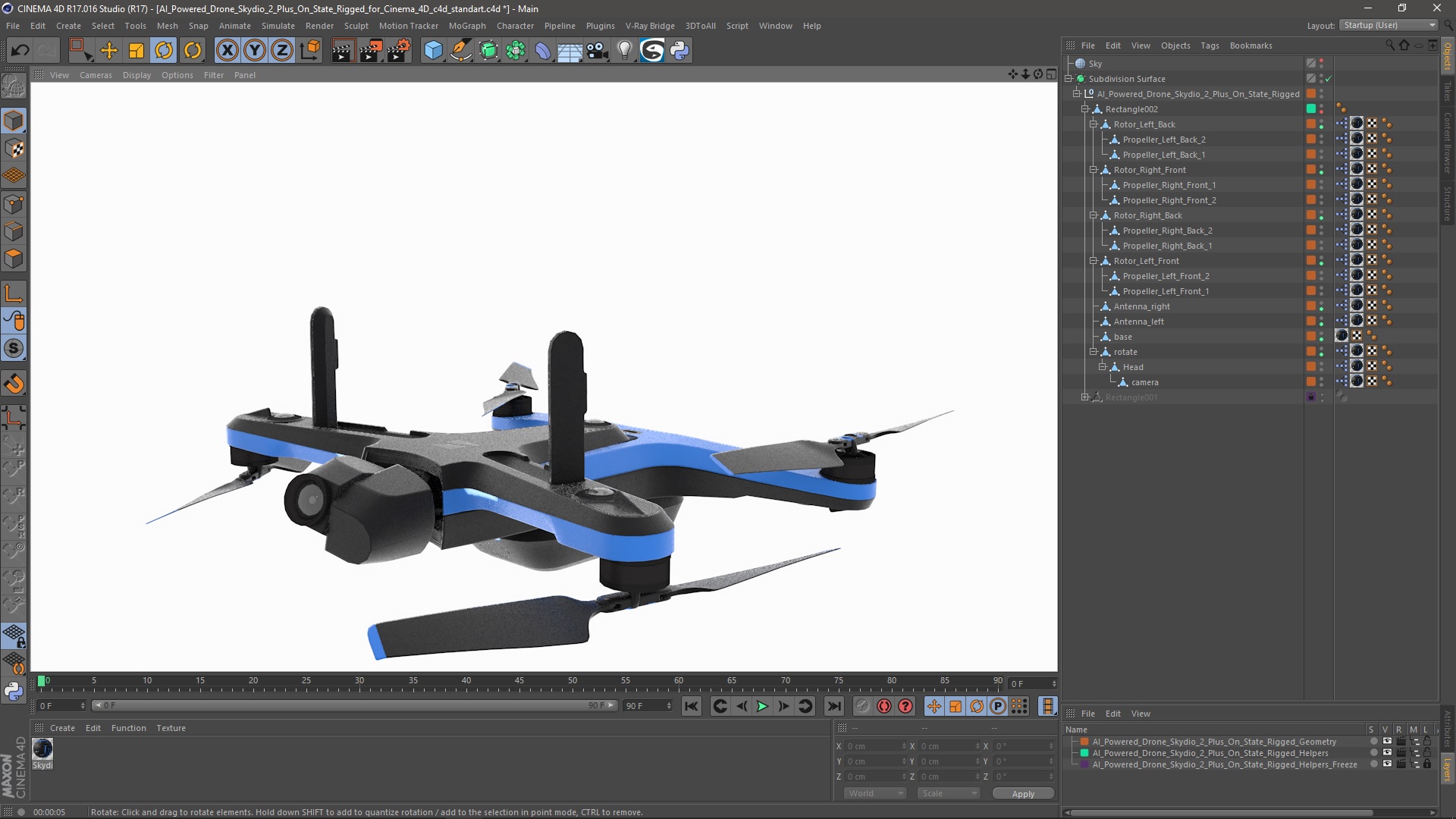This screenshot has width=1456, height=819.
Task: Open the Scale mode dropdown
Action: (948, 793)
